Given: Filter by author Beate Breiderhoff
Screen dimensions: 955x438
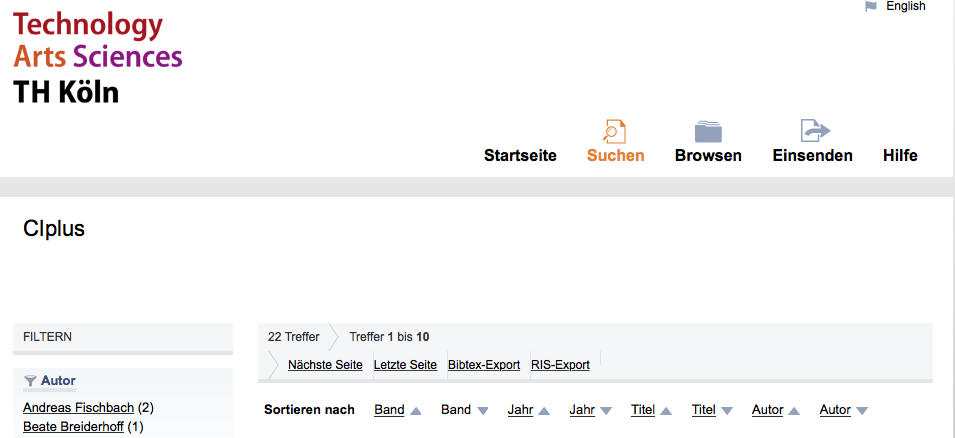Looking at the screenshot, I should [x=73, y=427].
